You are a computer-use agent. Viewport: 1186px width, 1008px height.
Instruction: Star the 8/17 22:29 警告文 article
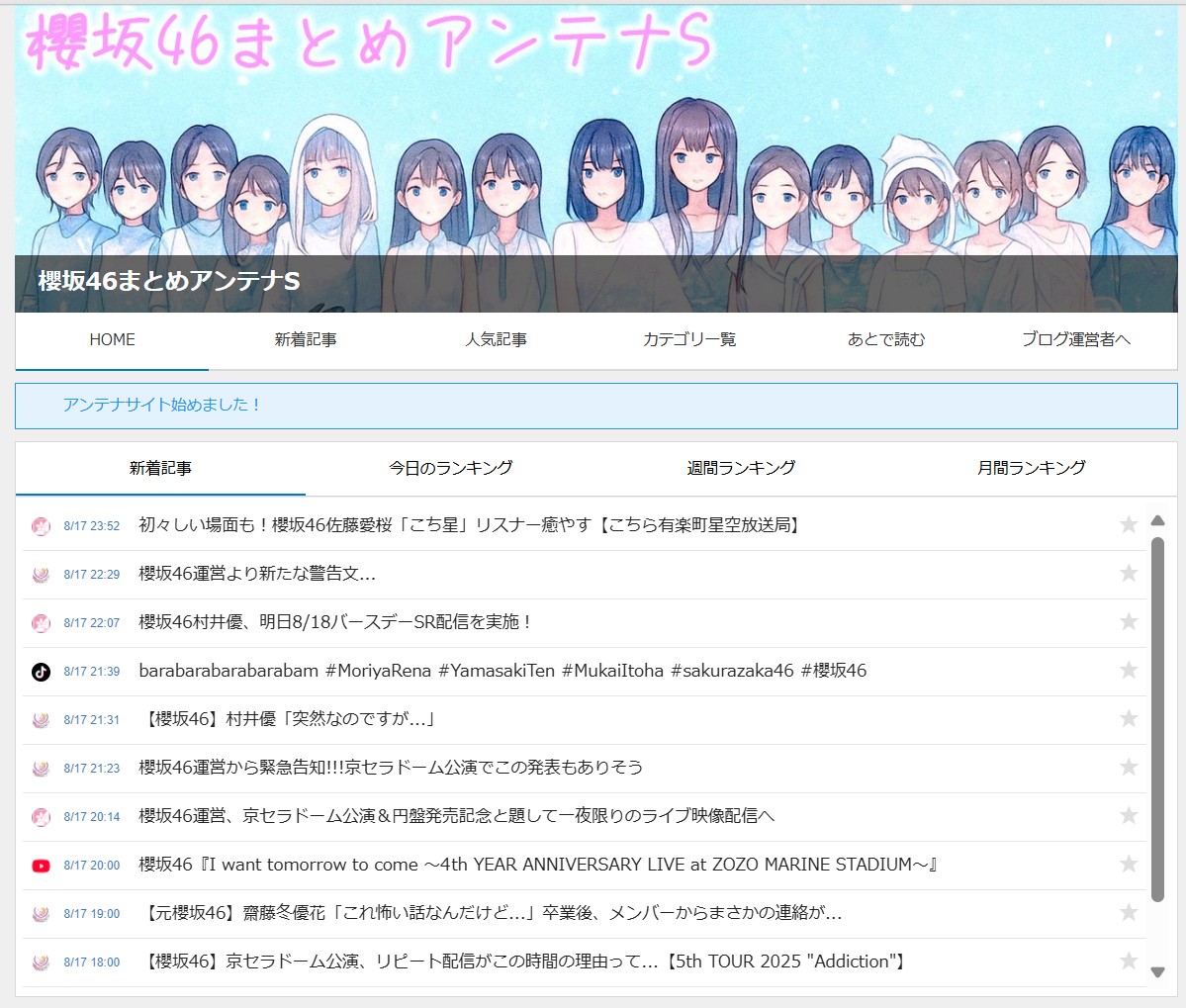[1129, 573]
